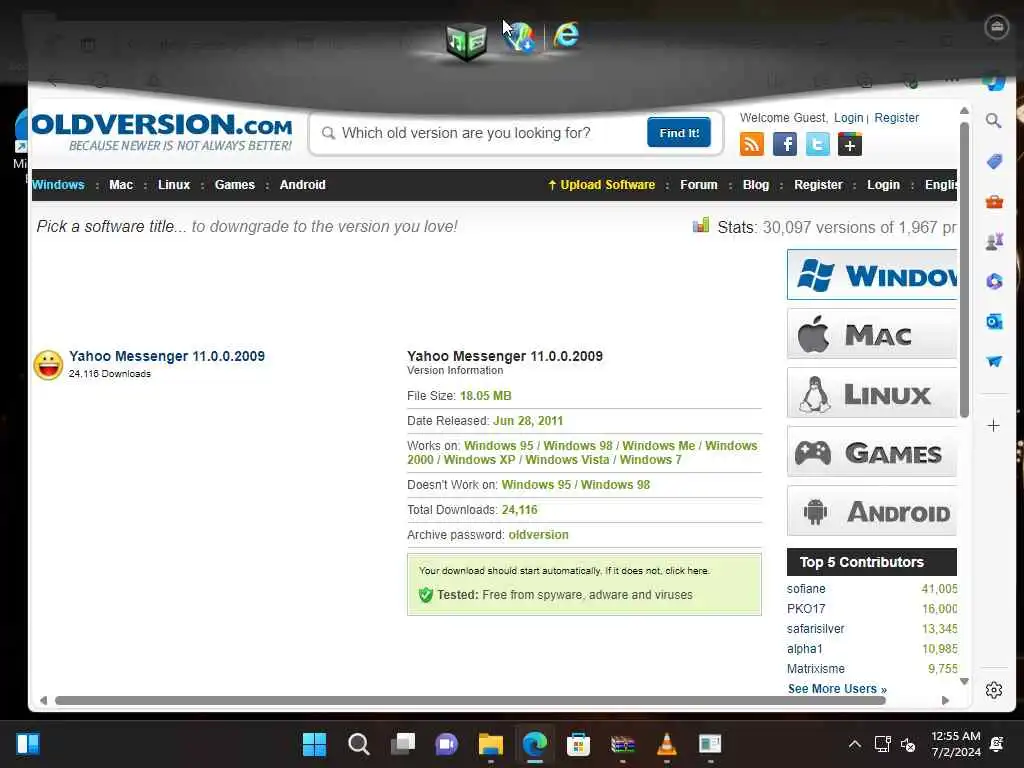Open Edge sidebar Outlook icon

[993, 321]
